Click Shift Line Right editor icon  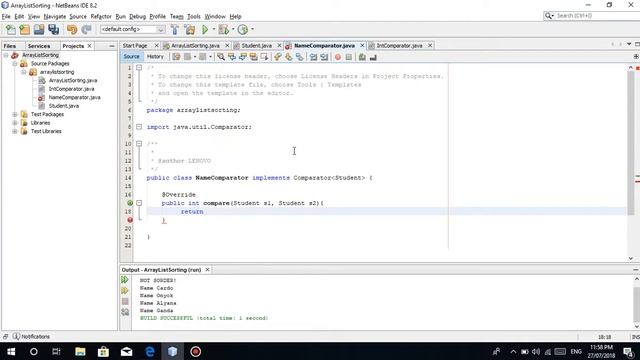click(324, 57)
